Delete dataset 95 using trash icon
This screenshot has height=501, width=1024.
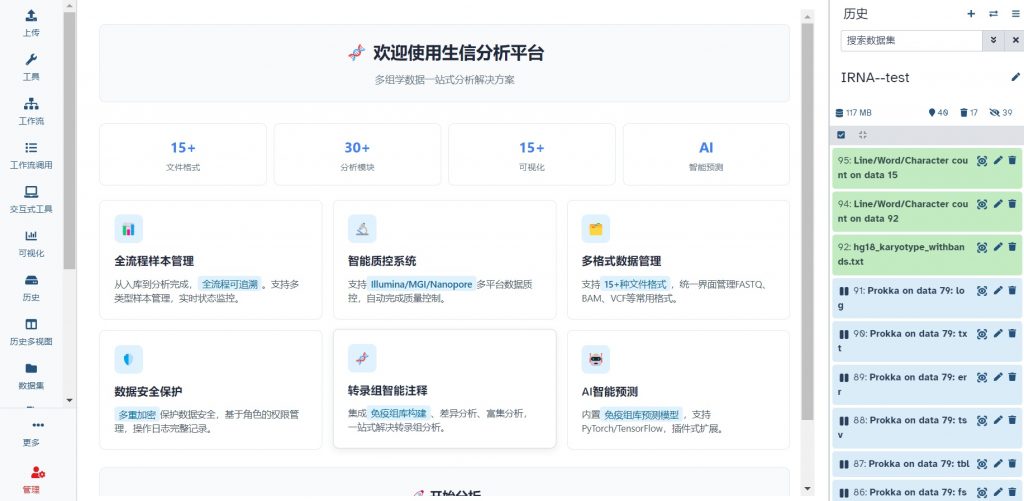pyautogui.click(x=1011, y=161)
